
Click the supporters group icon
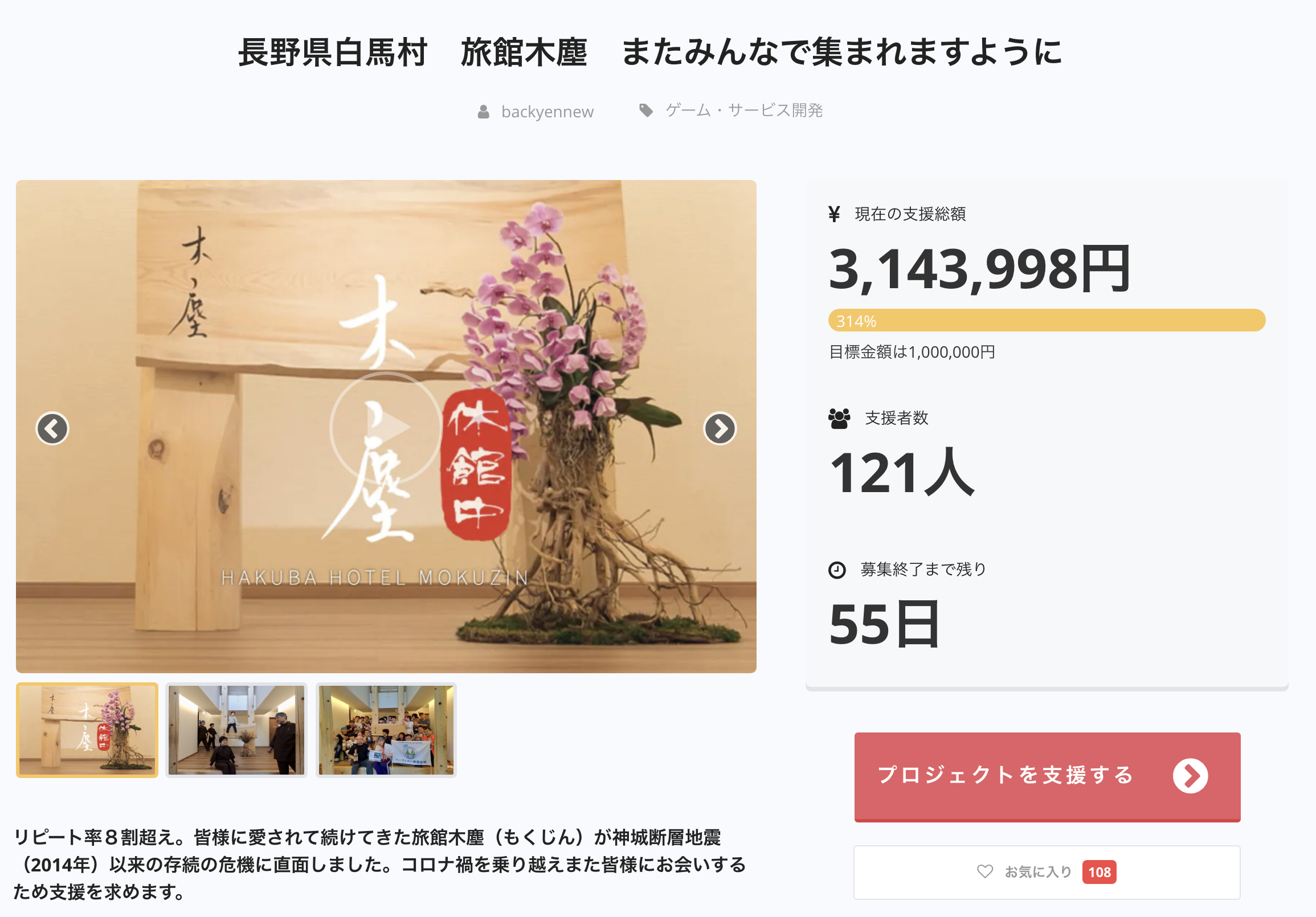click(x=839, y=419)
